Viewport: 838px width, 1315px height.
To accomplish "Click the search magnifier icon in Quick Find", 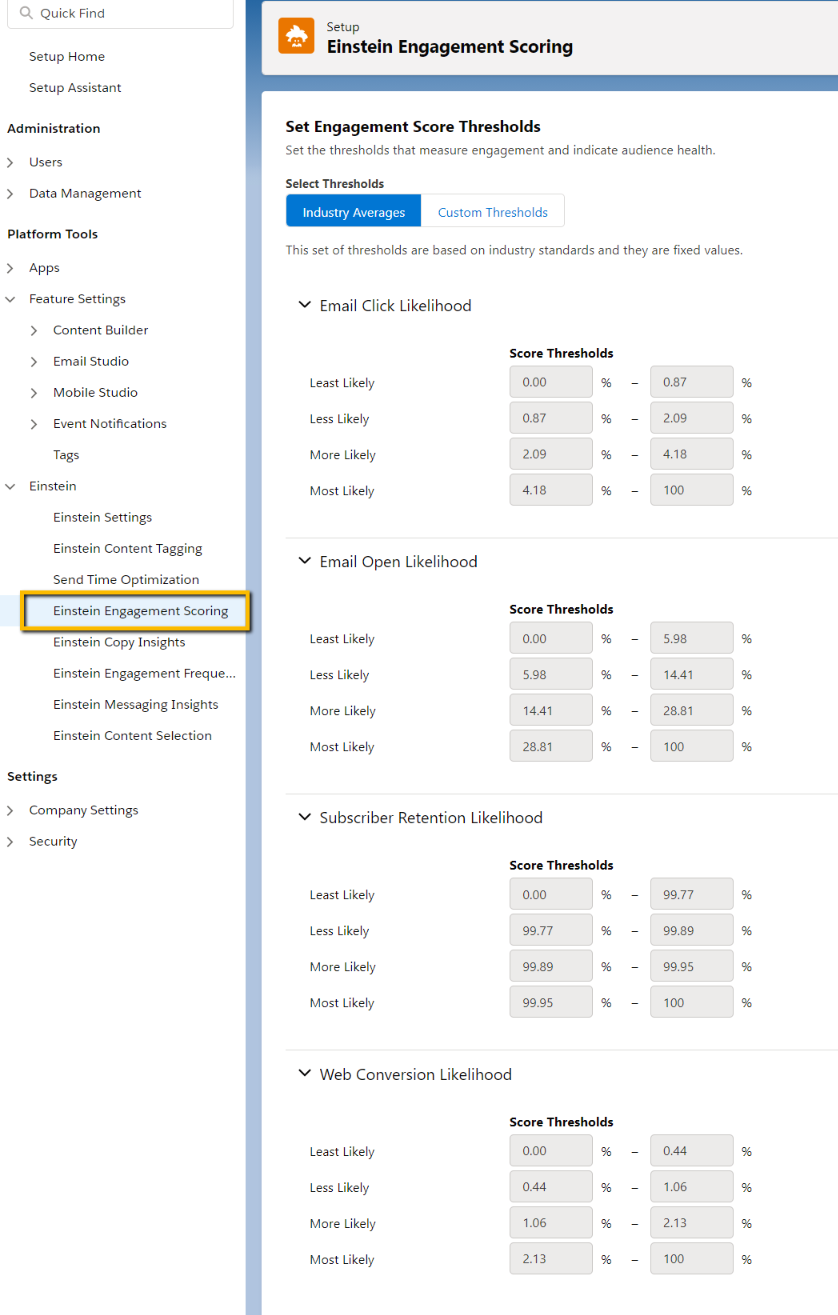I will click(26, 13).
